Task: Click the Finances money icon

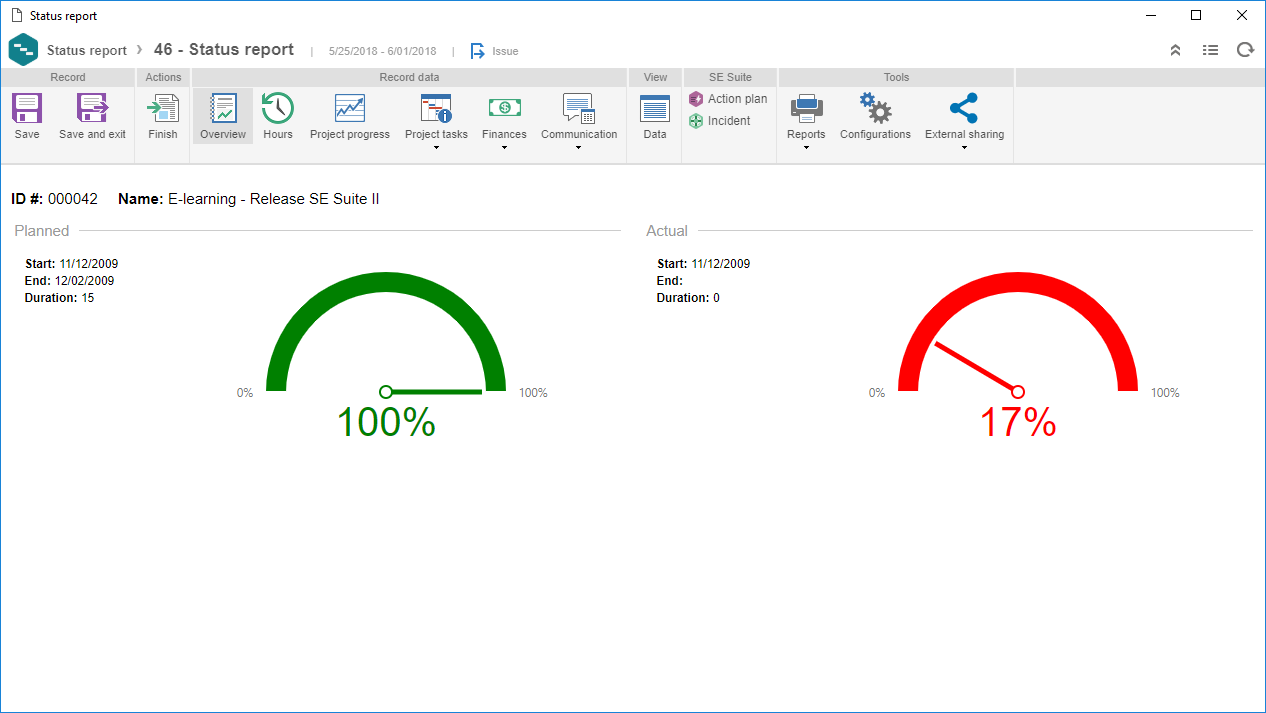Action: pos(504,108)
